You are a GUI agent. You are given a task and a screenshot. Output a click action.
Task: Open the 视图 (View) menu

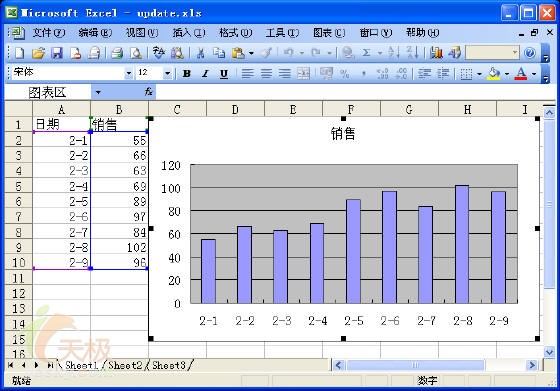[x=142, y=33]
